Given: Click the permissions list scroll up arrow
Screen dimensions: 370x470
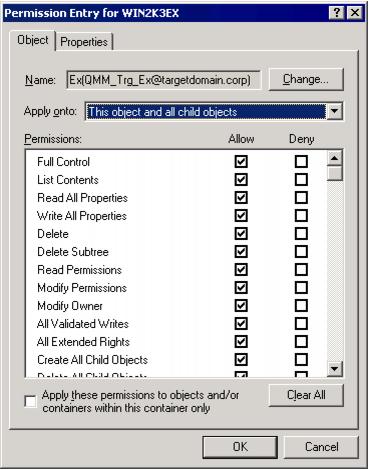Looking at the screenshot, I should [335, 158].
